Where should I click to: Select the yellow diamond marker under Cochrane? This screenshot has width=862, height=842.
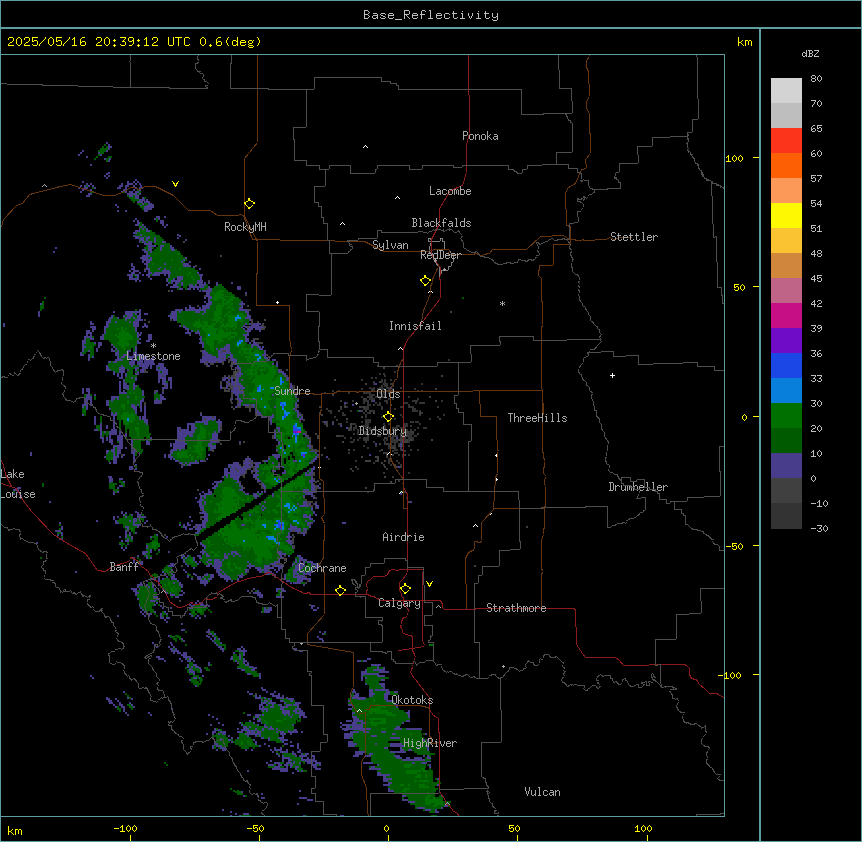[340, 590]
